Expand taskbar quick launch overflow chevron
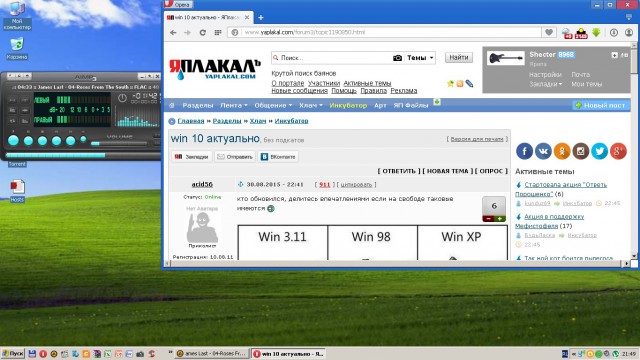Screen dimensions: 640x360 (x=170, y=352)
